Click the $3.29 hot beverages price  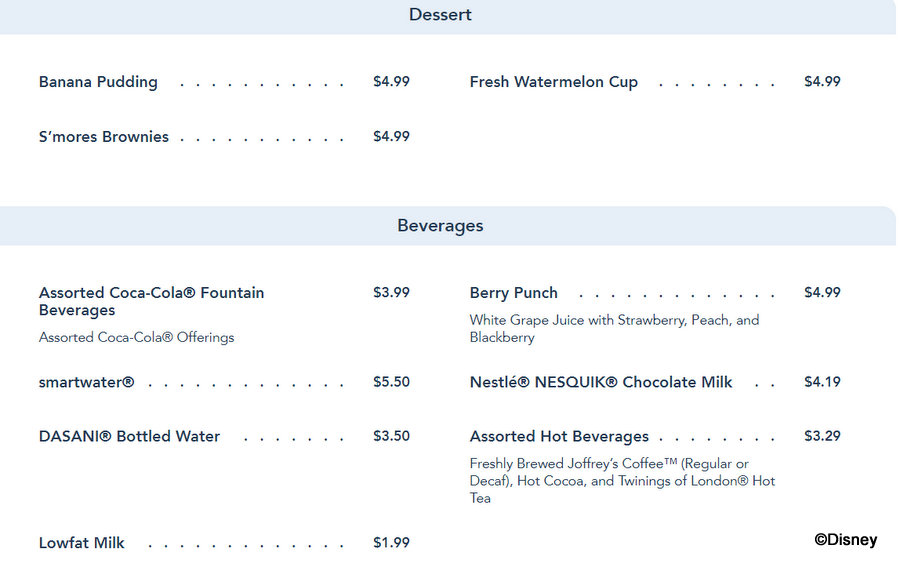point(823,436)
